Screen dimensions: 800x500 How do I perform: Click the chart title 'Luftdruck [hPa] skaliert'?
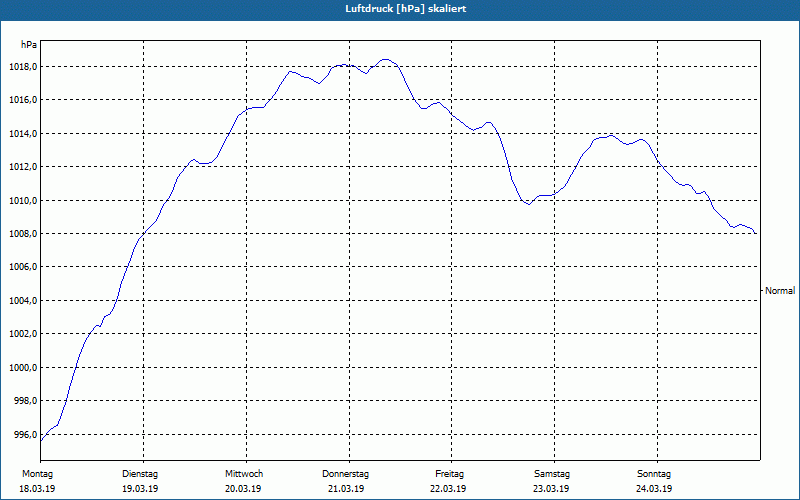point(406,9)
